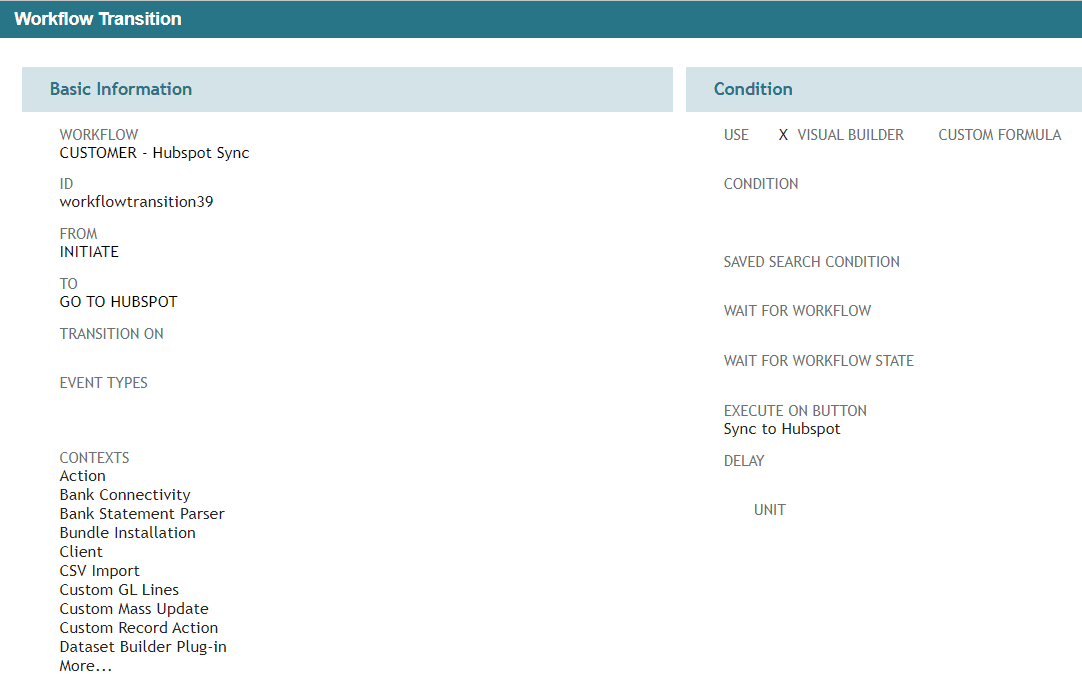The height and width of the screenshot is (682, 1082).
Task: Click the Sync to Hubspot button value
Action: (782, 429)
